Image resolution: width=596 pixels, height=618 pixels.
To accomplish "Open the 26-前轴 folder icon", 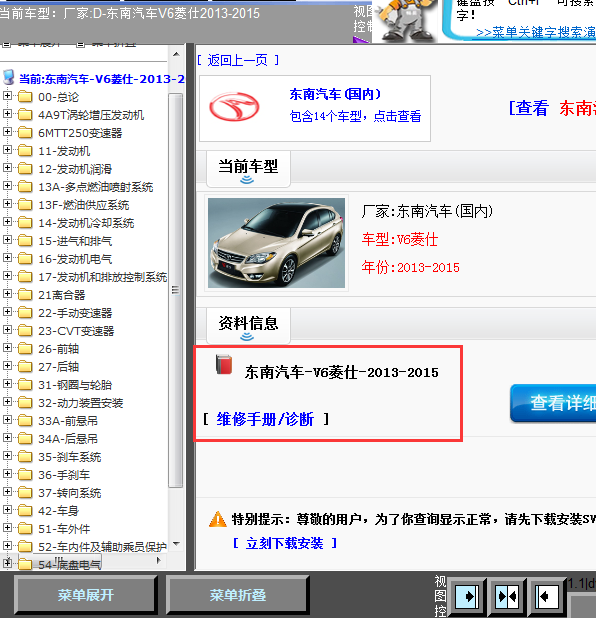I will pos(25,348).
